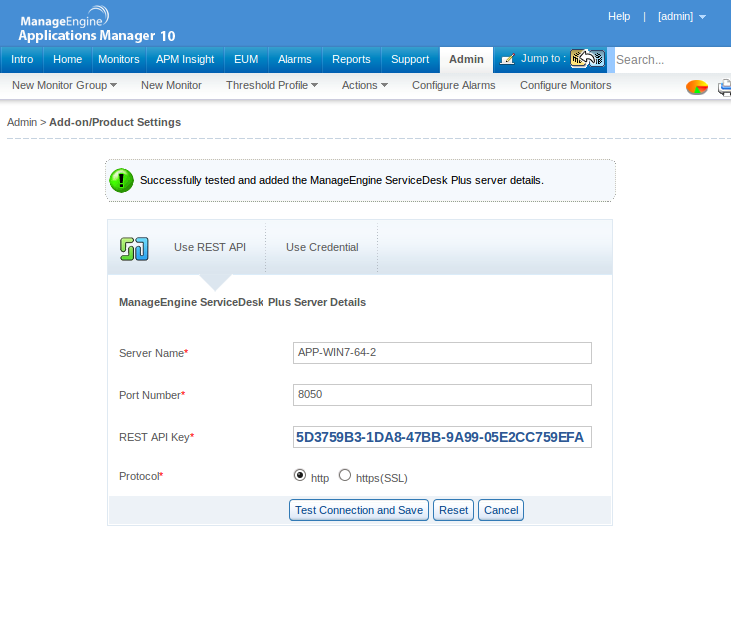This screenshot has height=630, width=731.
Task: Click the Search box
Action: tap(673, 60)
